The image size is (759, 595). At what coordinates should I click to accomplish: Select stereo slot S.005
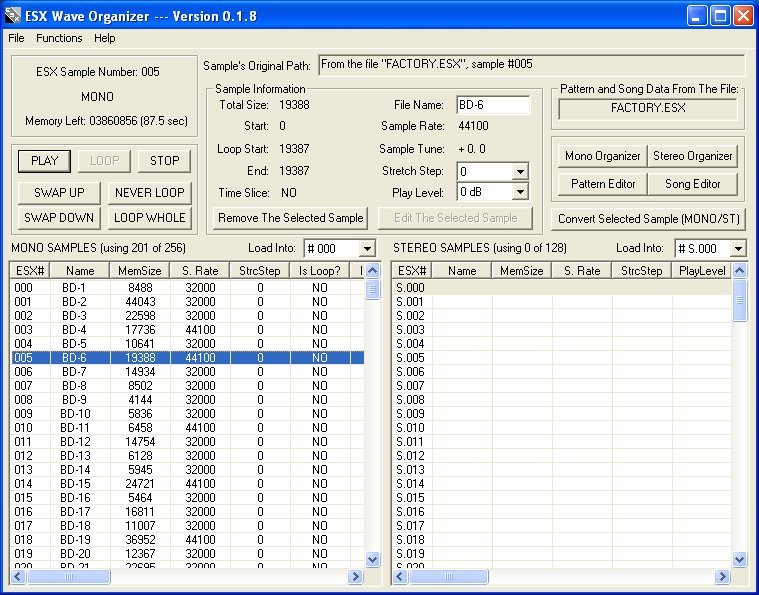pyautogui.click(x=562, y=358)
